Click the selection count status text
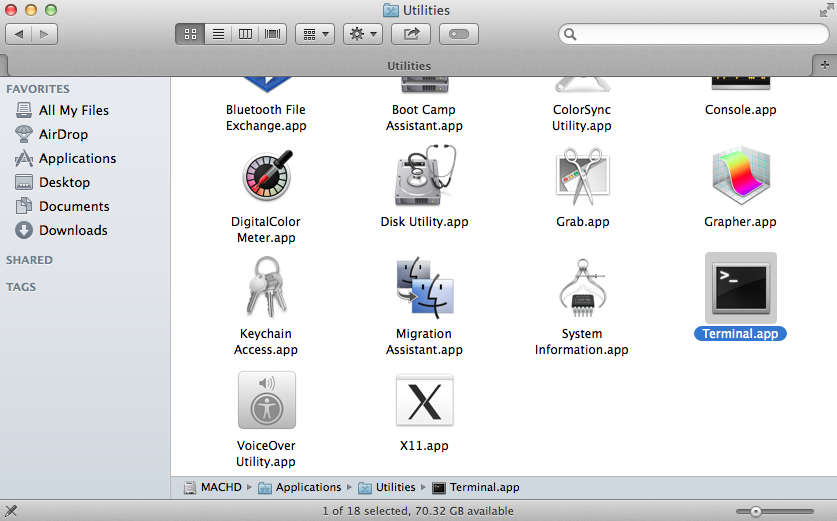 [418, 511]
